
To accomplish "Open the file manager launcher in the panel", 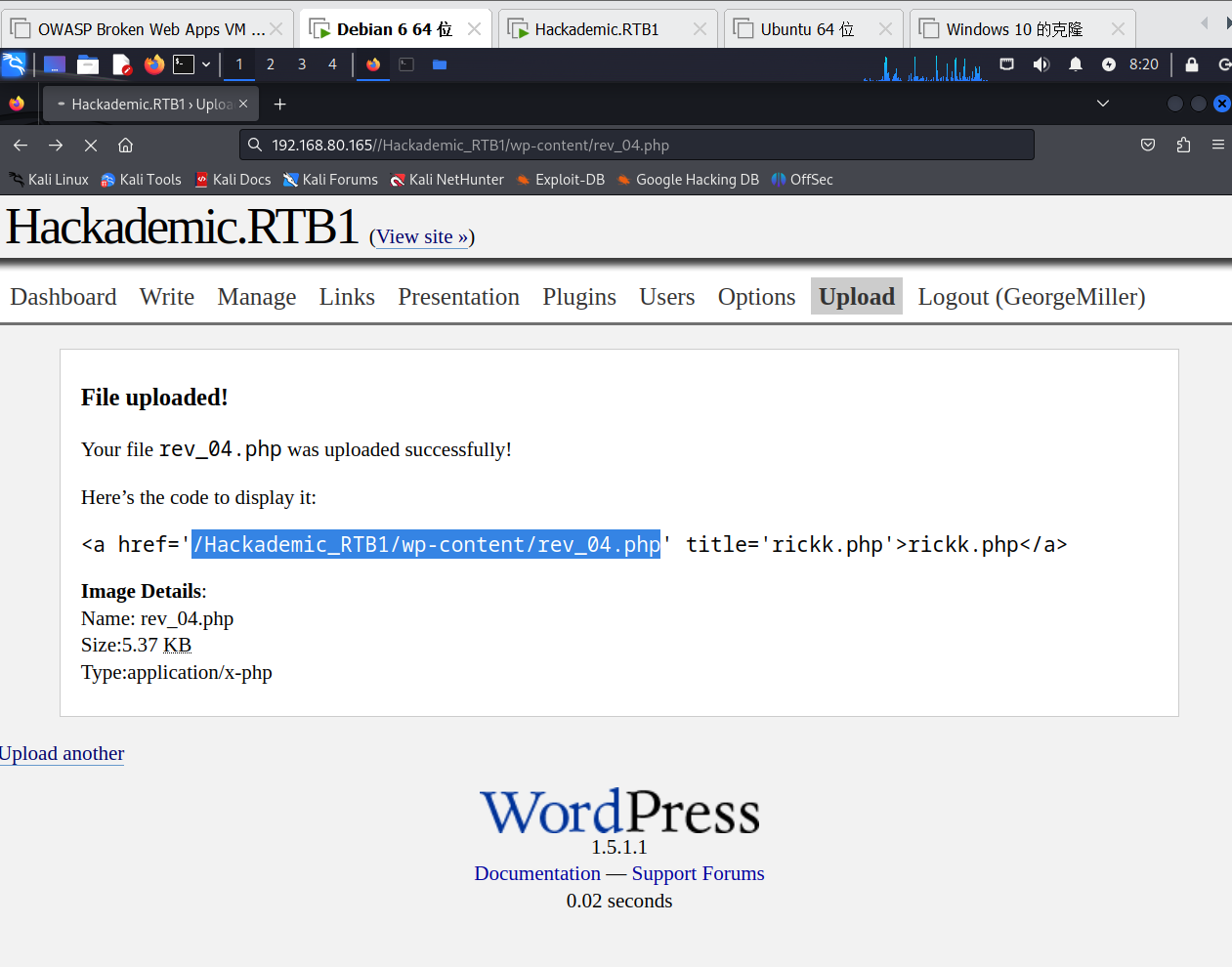I will click(x=88, y=64).
